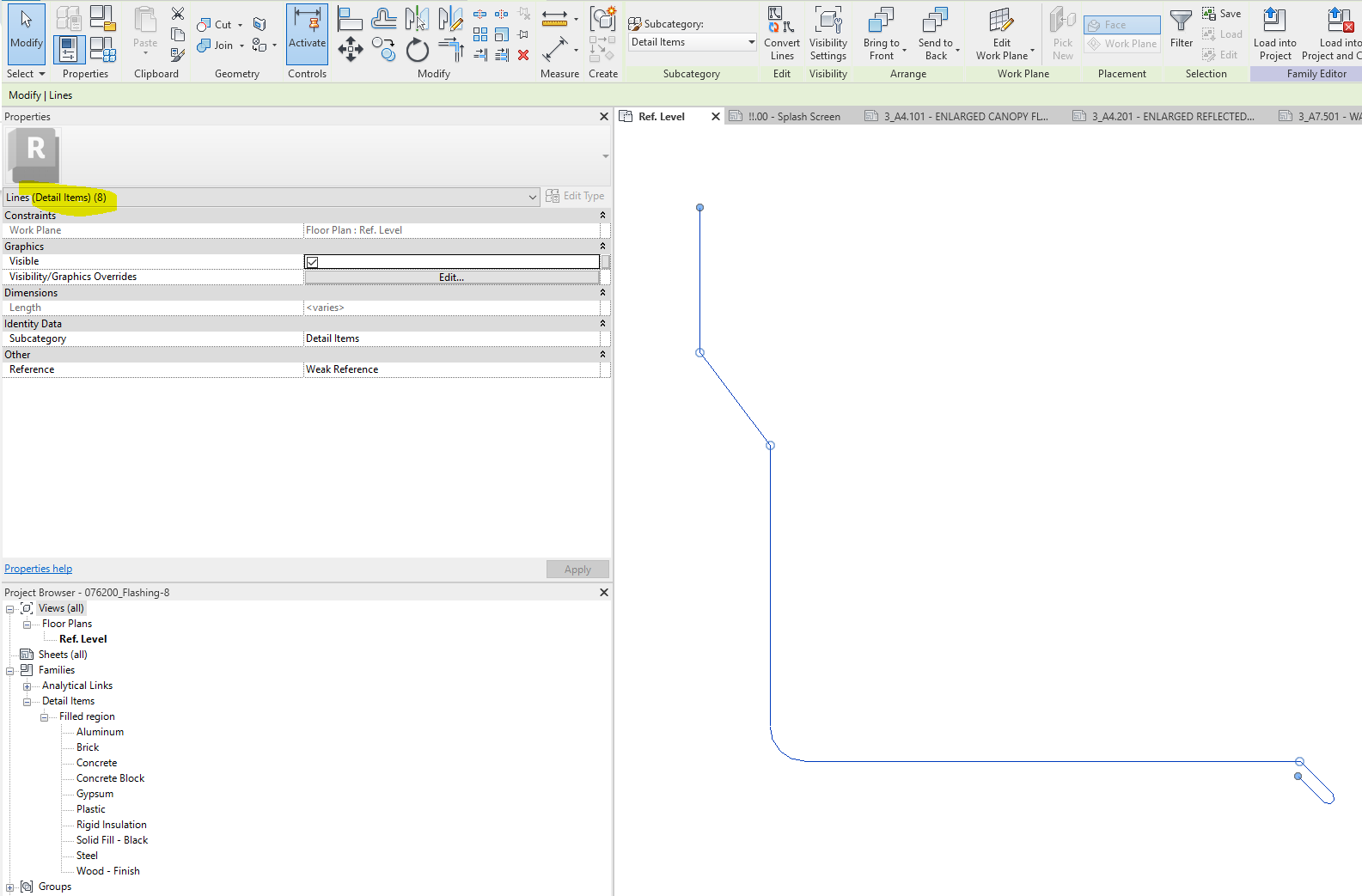This screenshot has height=896, width=1362.
Task: Open the Subcategory Detail Items dropdown
Action: 693,42
